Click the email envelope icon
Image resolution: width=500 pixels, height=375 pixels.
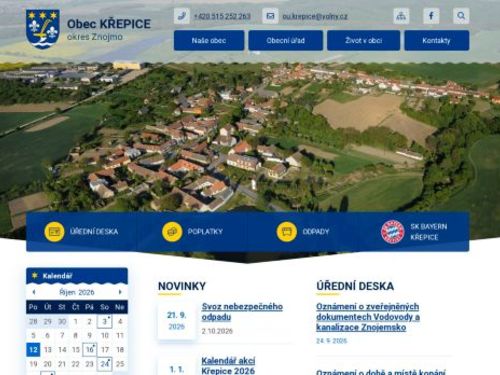pyautogui.click(x=270, y=16)
